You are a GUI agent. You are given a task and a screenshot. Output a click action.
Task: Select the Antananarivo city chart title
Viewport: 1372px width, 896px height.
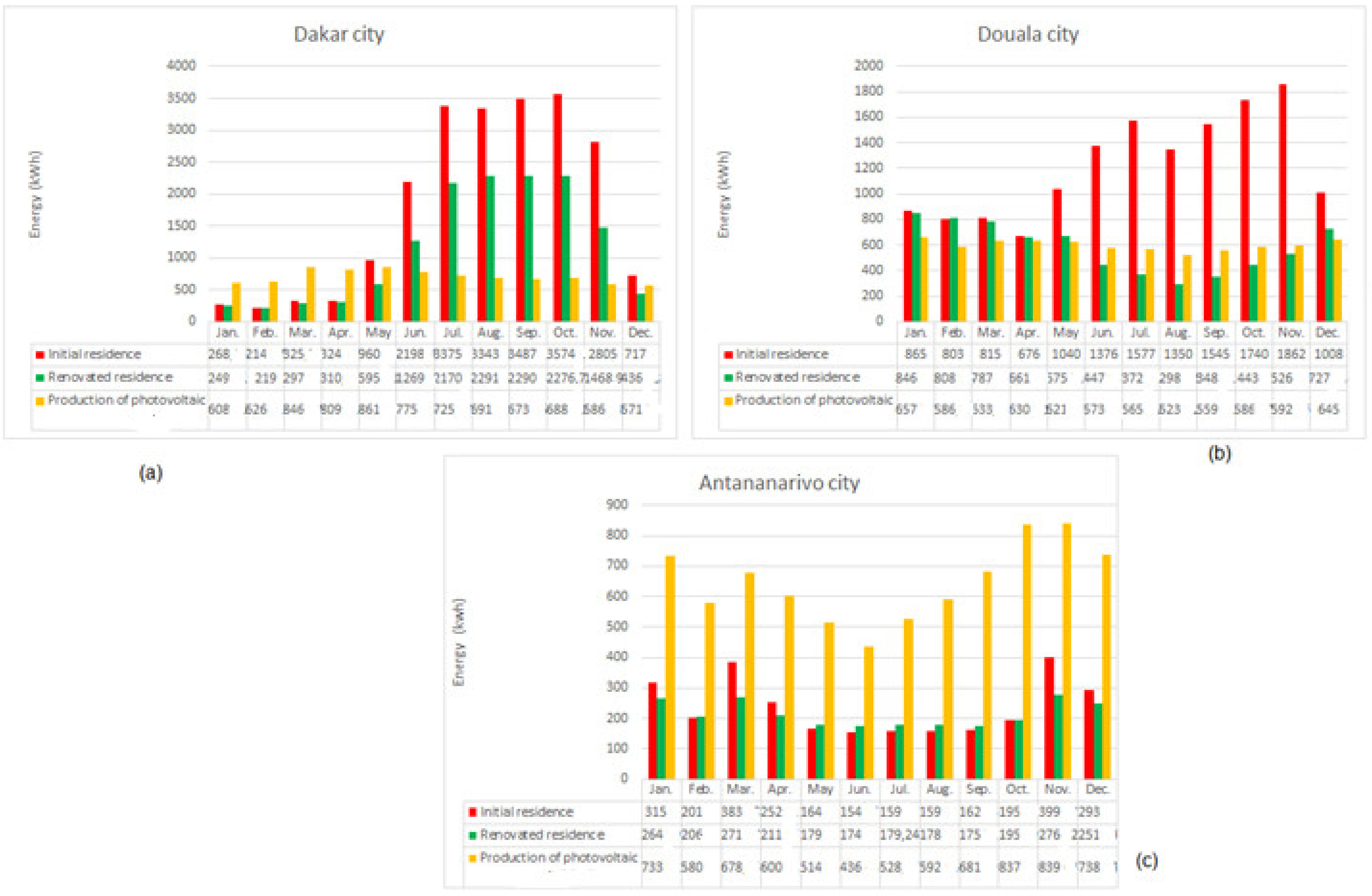779,482
